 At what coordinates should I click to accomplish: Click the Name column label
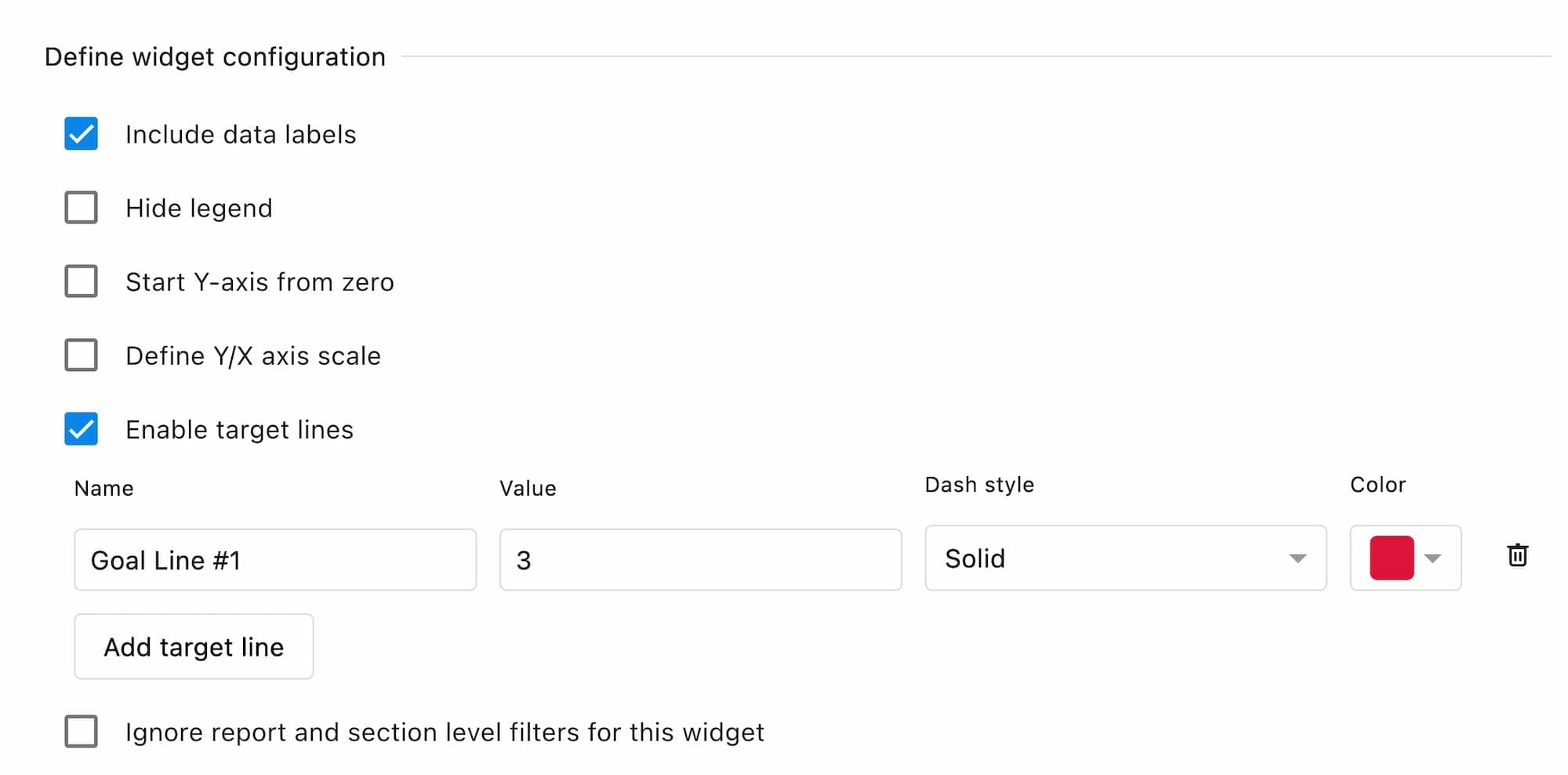coord(103,487)
